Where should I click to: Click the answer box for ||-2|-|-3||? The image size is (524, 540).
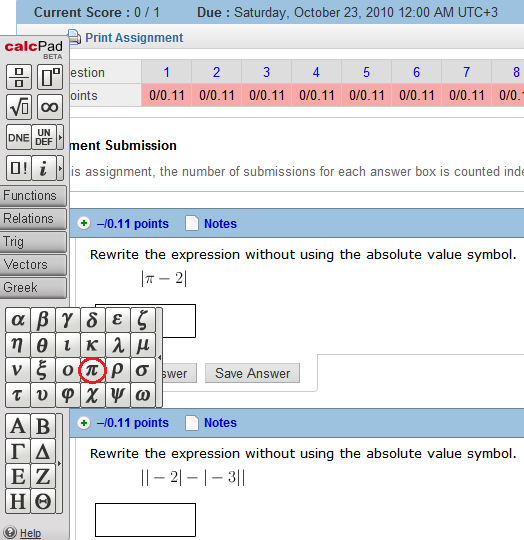pyautogui.click(x=145, y=520)
